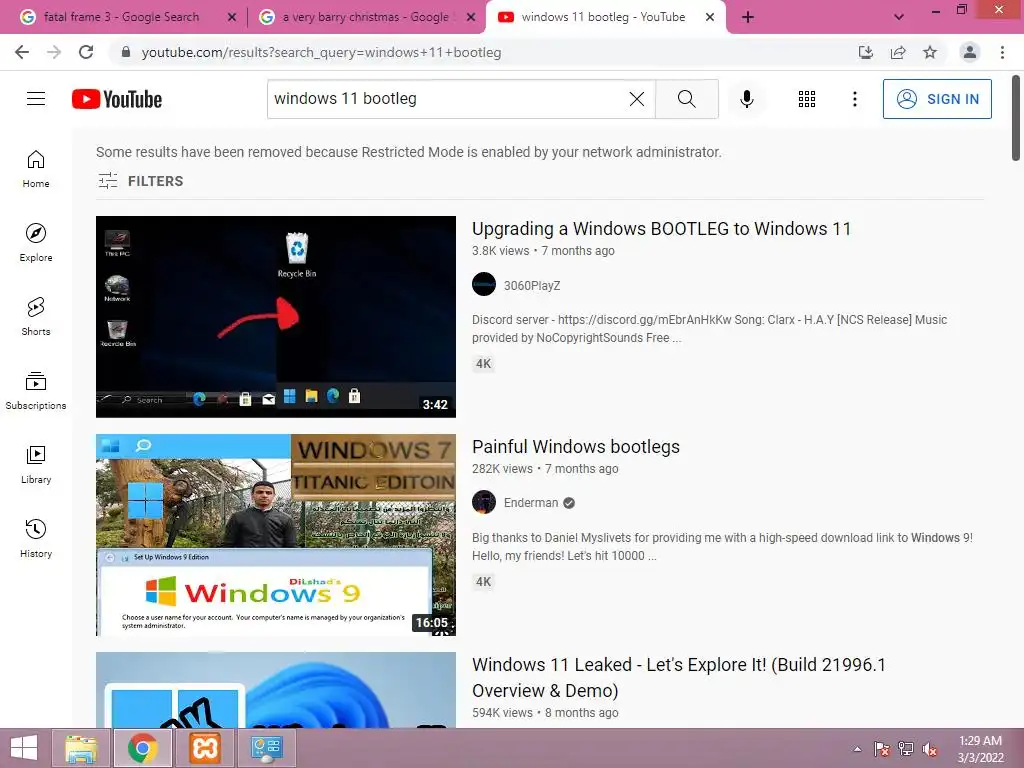The height and width of the screenshot is (768, 1024).
Task: Open the YouTube hamburger guide menu
Action: coord(36,99)
